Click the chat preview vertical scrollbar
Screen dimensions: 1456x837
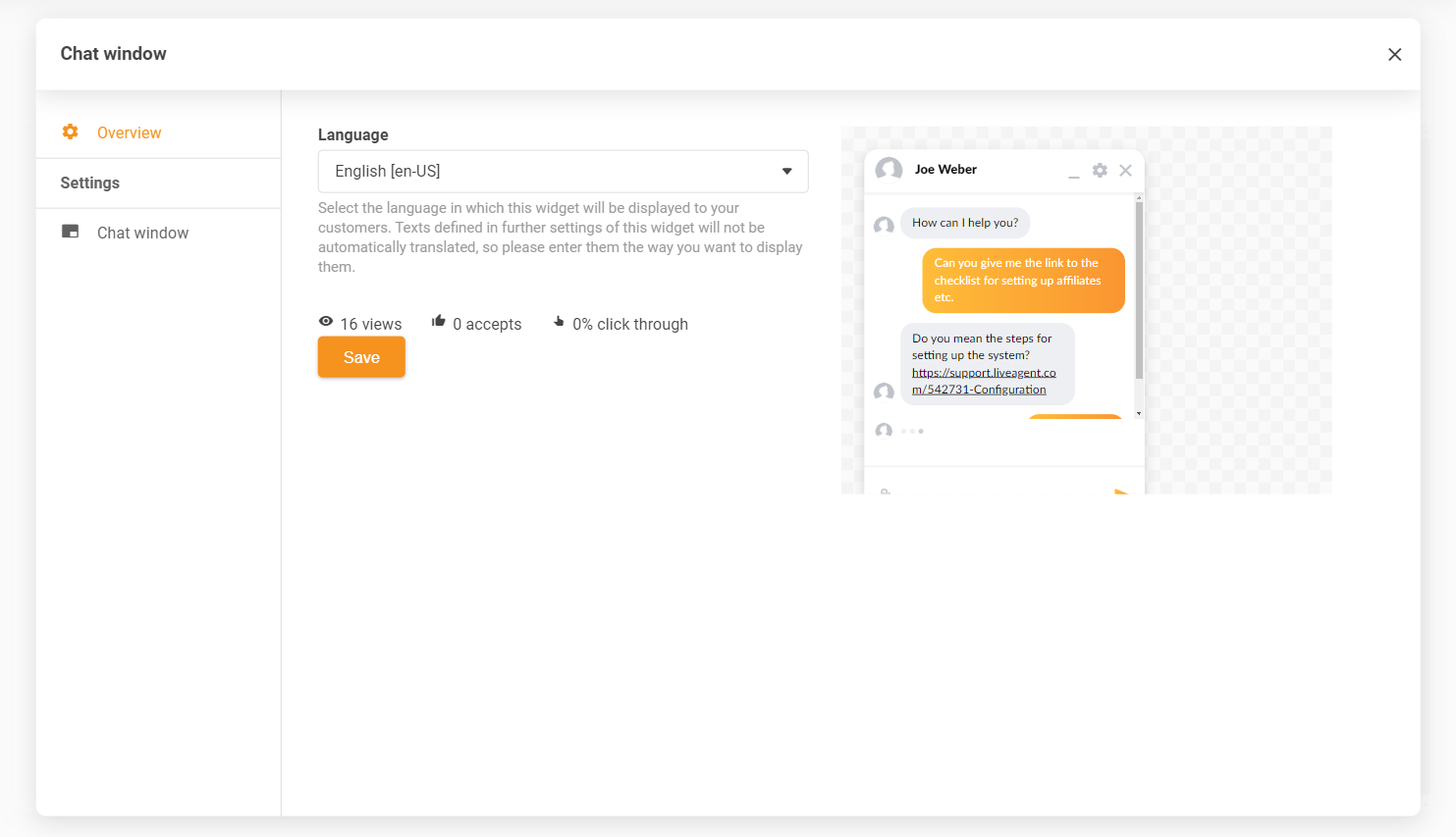pyautogui.click(x=1139, y=290)
